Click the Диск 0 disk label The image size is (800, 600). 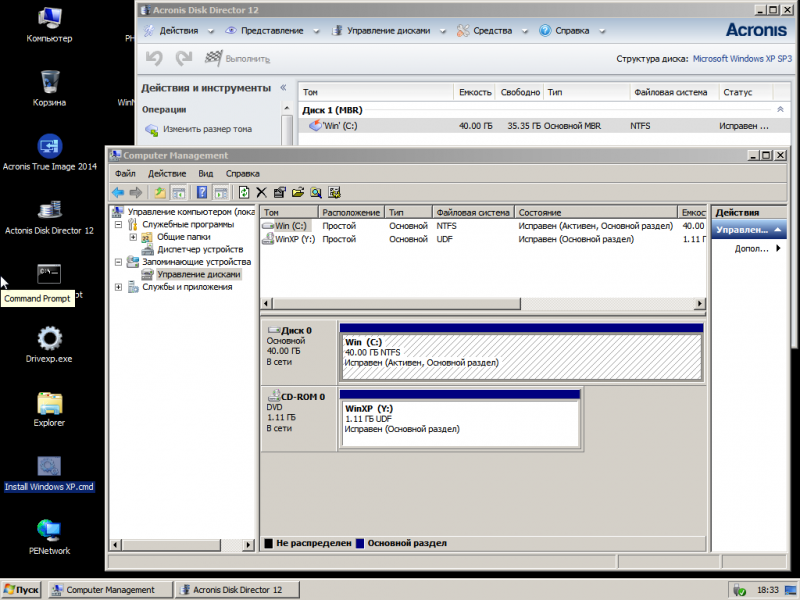coord(298,352)
